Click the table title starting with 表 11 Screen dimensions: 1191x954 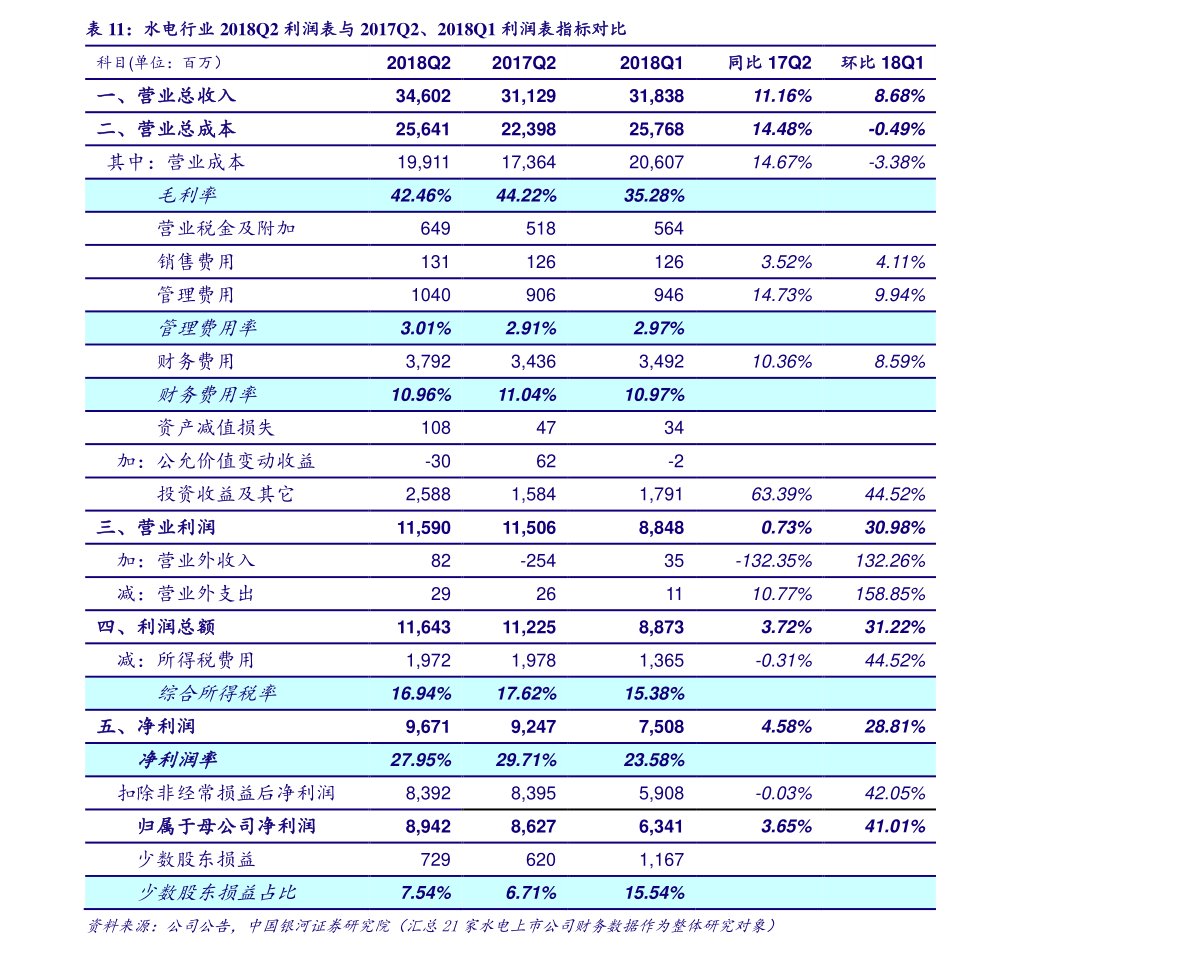click(357, 28)
